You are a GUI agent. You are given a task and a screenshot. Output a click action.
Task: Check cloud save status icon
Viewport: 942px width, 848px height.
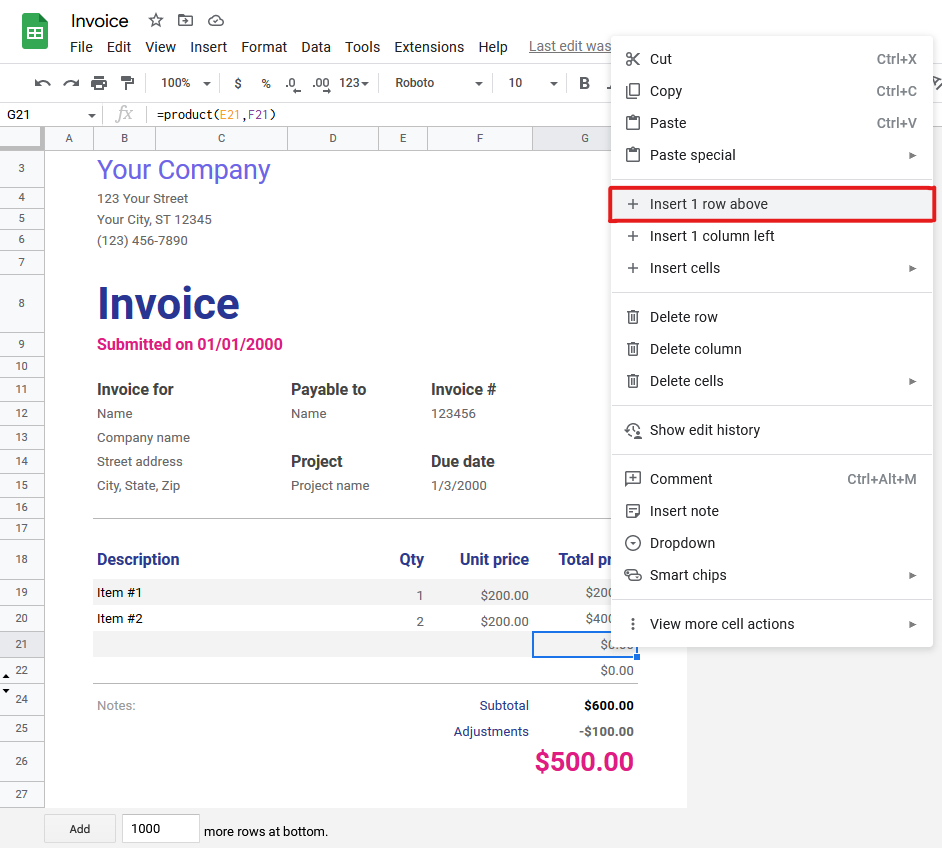[x=216, y=21]
